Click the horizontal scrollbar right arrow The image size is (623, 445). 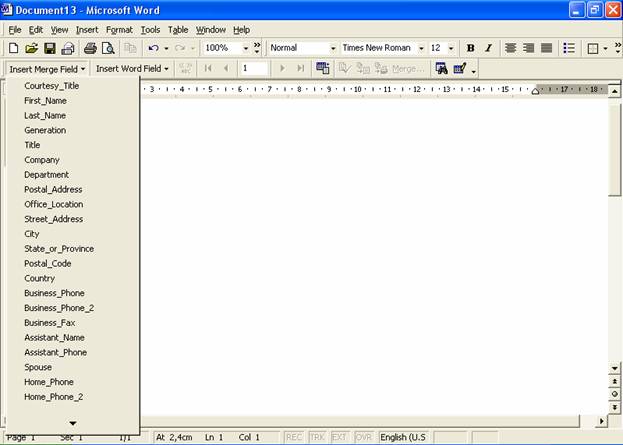pos(602,421)
